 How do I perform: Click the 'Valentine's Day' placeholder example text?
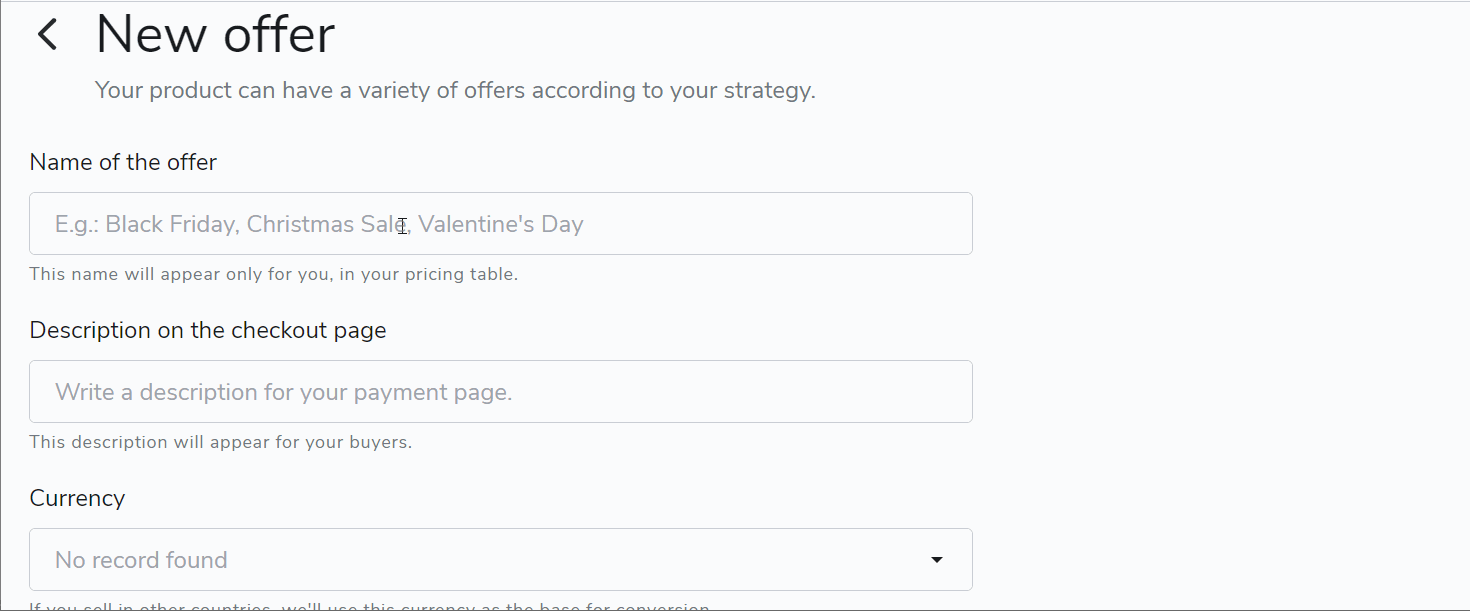tap(501, 224)
